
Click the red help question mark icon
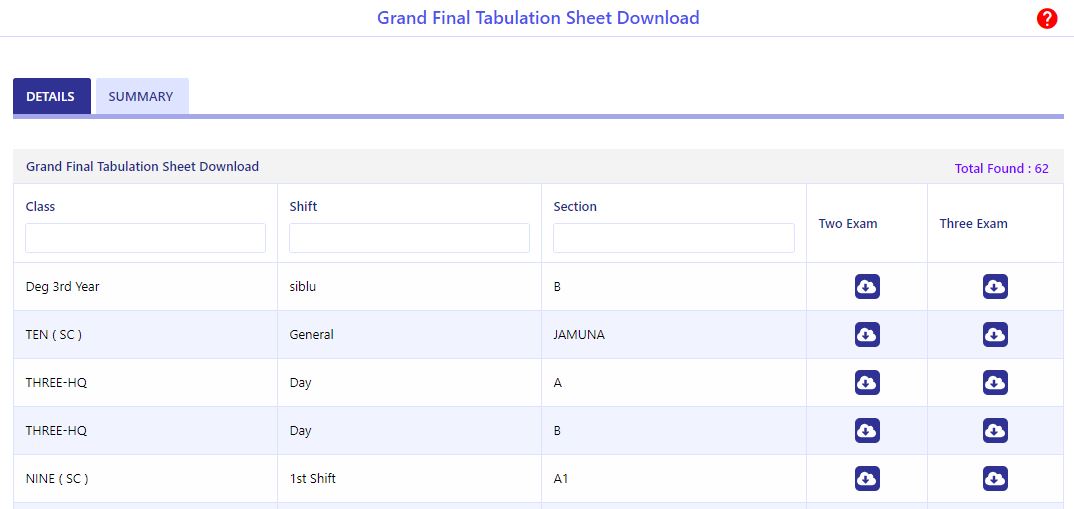[1047, 18]
